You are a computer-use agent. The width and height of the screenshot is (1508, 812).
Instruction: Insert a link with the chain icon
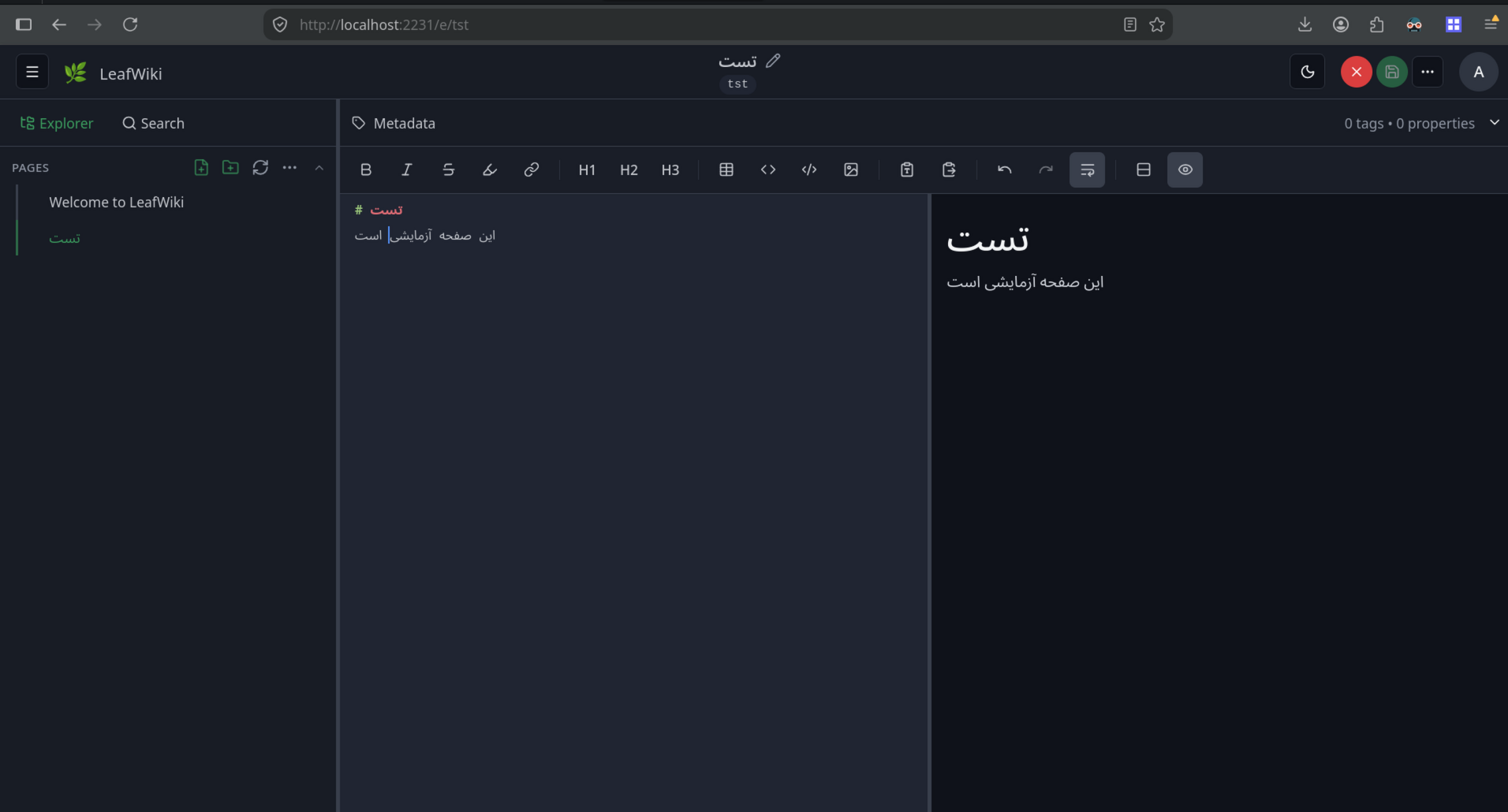532,169
